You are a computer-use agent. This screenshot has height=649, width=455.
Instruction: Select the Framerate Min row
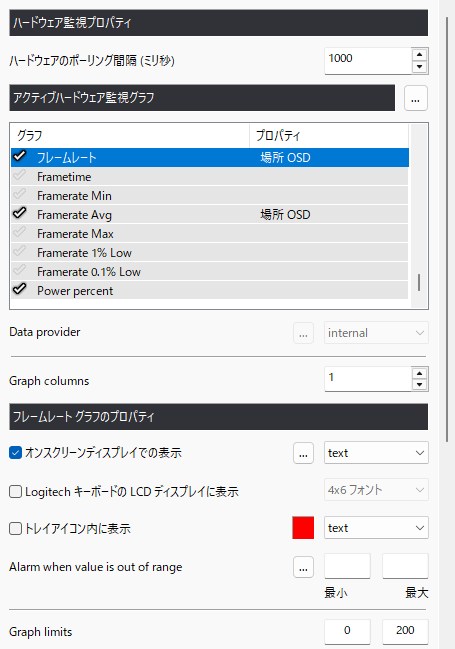click(209, 195)
